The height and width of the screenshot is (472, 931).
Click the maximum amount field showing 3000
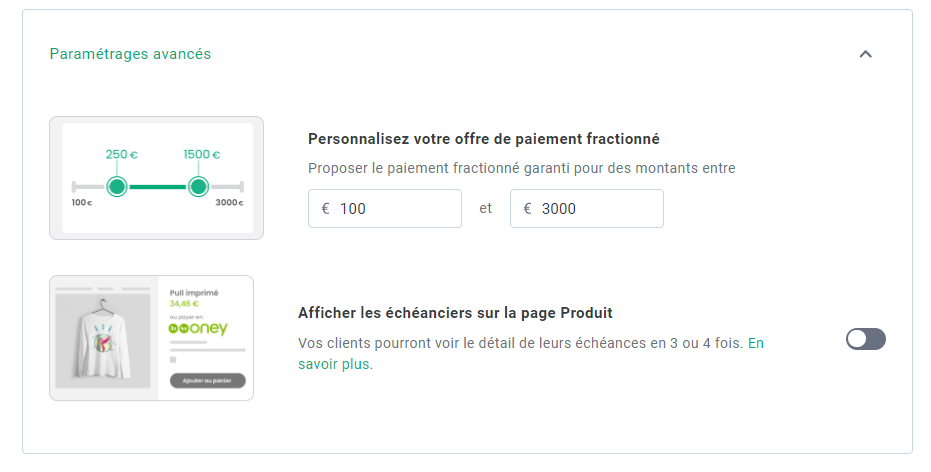coord(587,208)
